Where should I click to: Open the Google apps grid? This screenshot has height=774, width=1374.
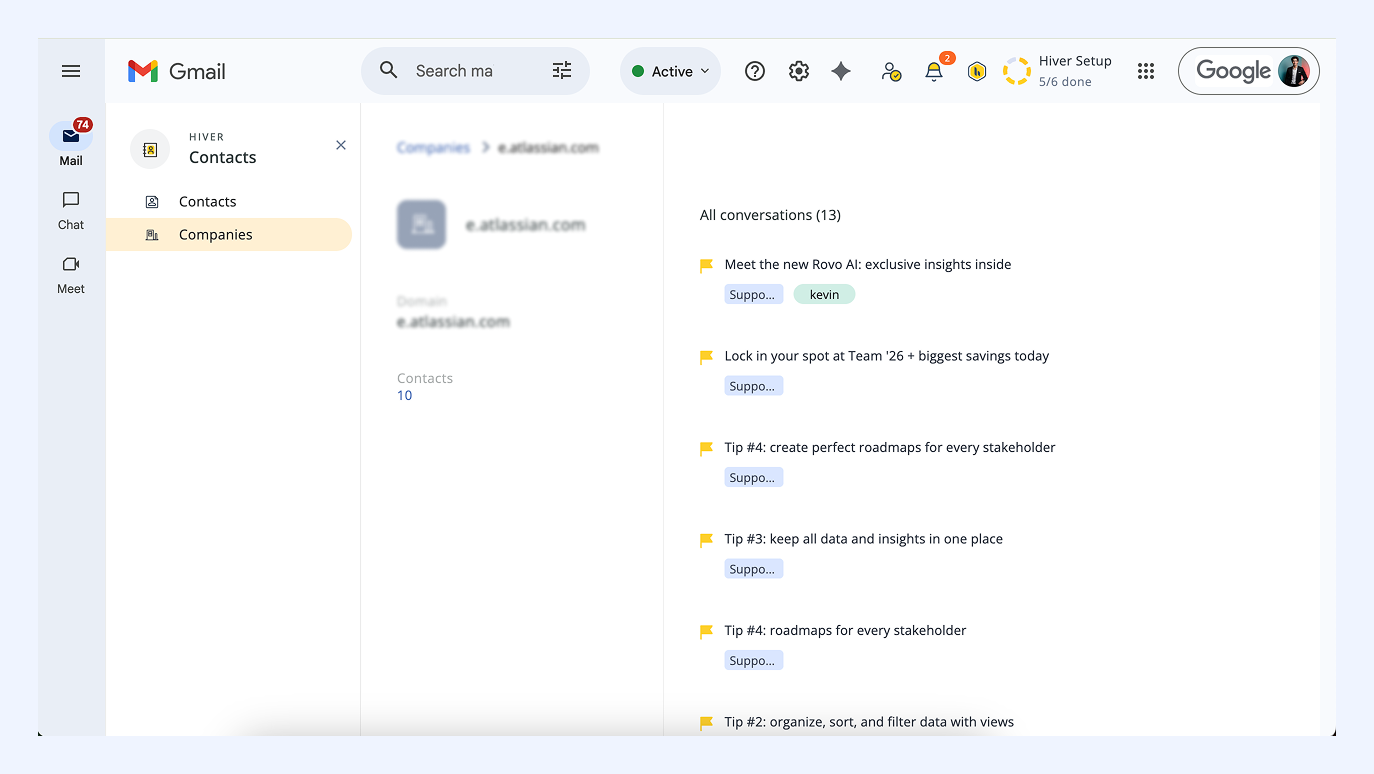1146,71
